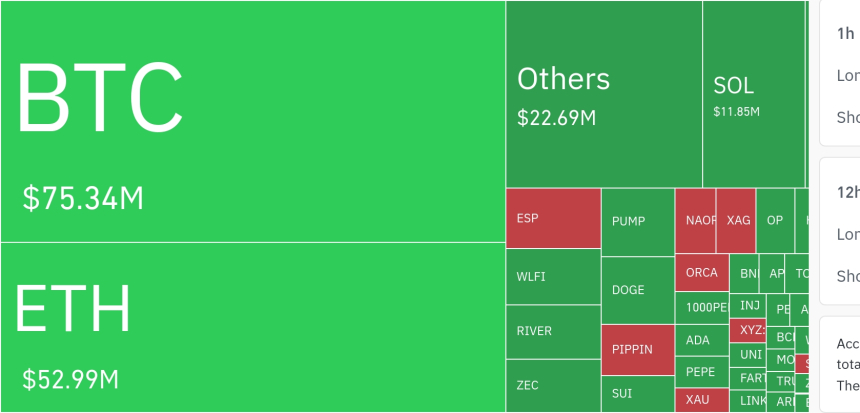Click the red XAG tile

pyautogui.click(x=736, y=220)
